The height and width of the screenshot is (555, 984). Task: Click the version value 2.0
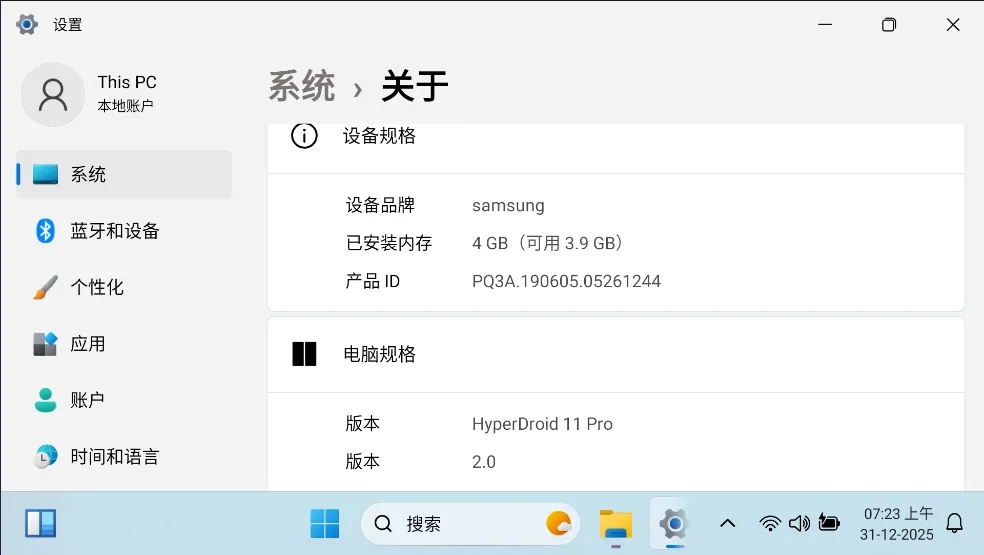pyautogui.click(x=484, y=462)
